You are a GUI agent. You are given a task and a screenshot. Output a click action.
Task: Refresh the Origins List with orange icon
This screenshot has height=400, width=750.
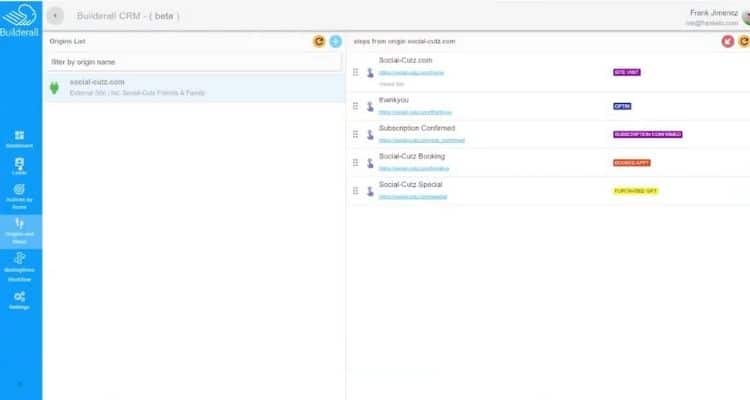319,41
